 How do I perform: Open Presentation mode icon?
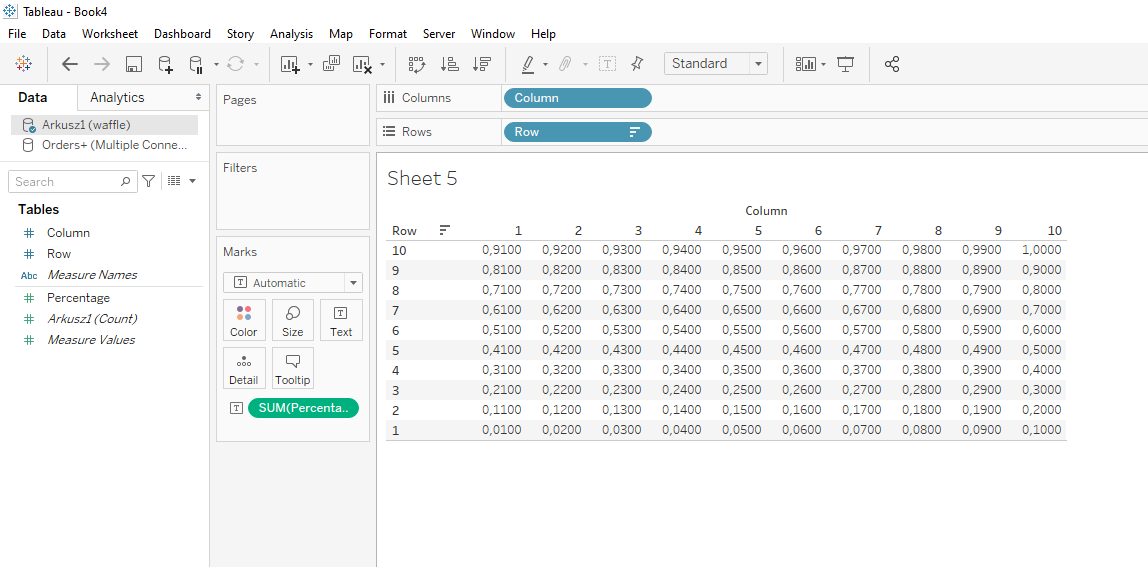click(846, 64)
